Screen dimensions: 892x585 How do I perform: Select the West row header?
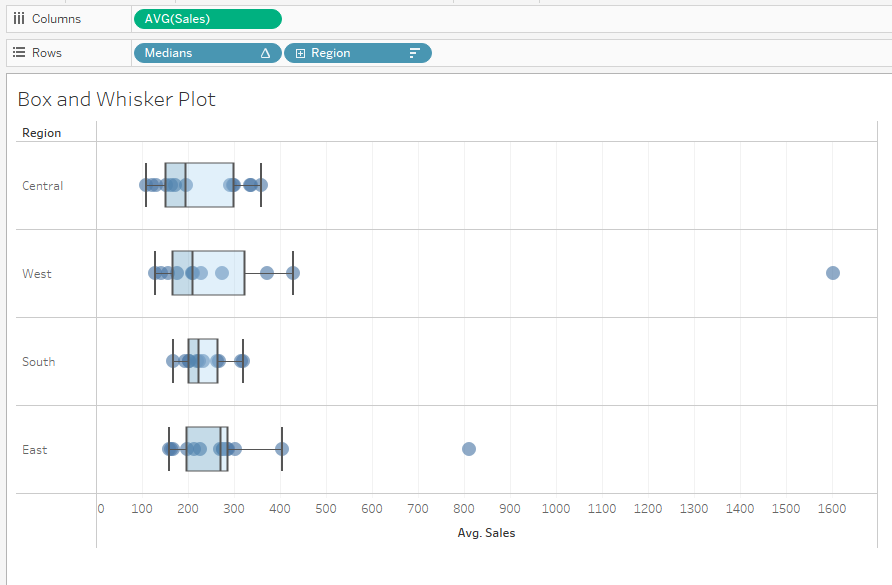(37, 274)
